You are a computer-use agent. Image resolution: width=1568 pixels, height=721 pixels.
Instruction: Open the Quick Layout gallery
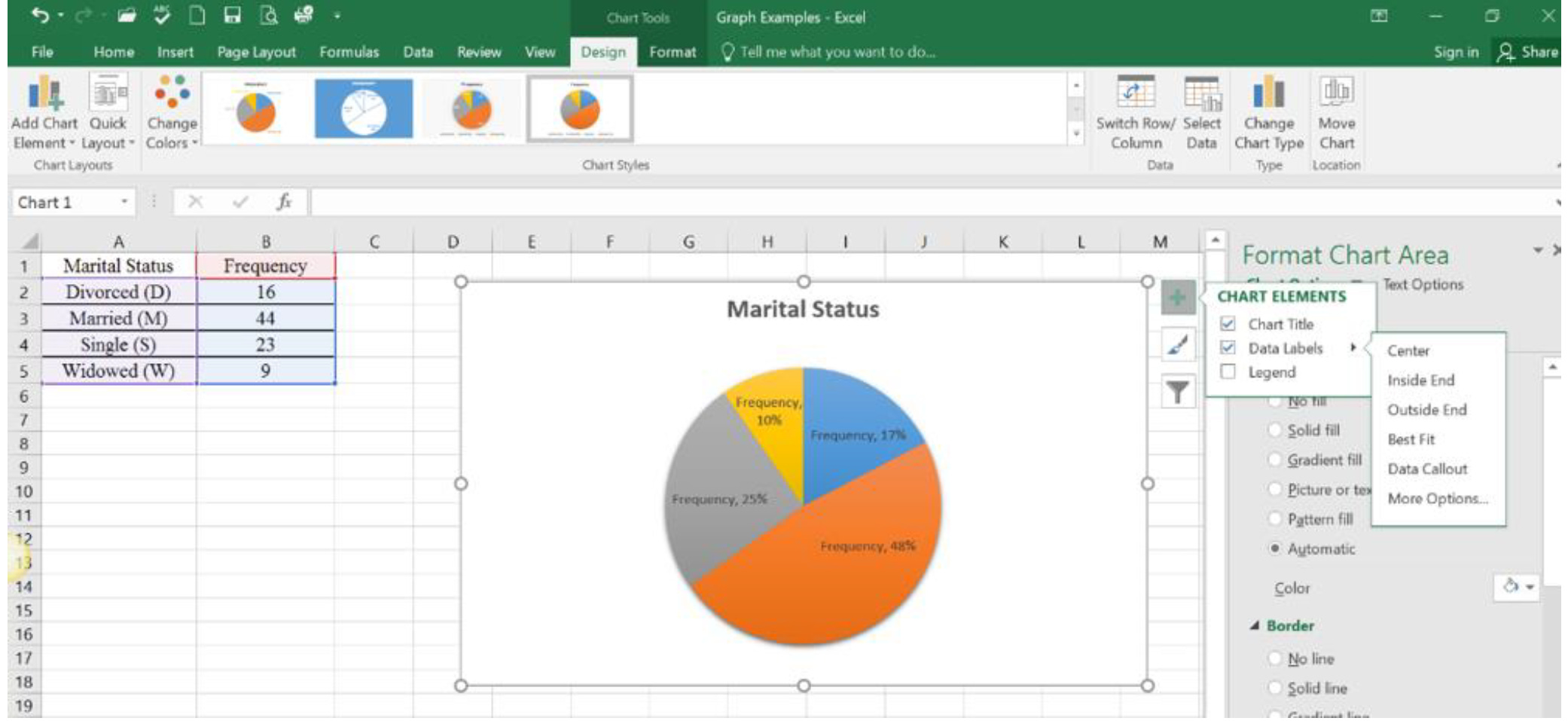108,113
